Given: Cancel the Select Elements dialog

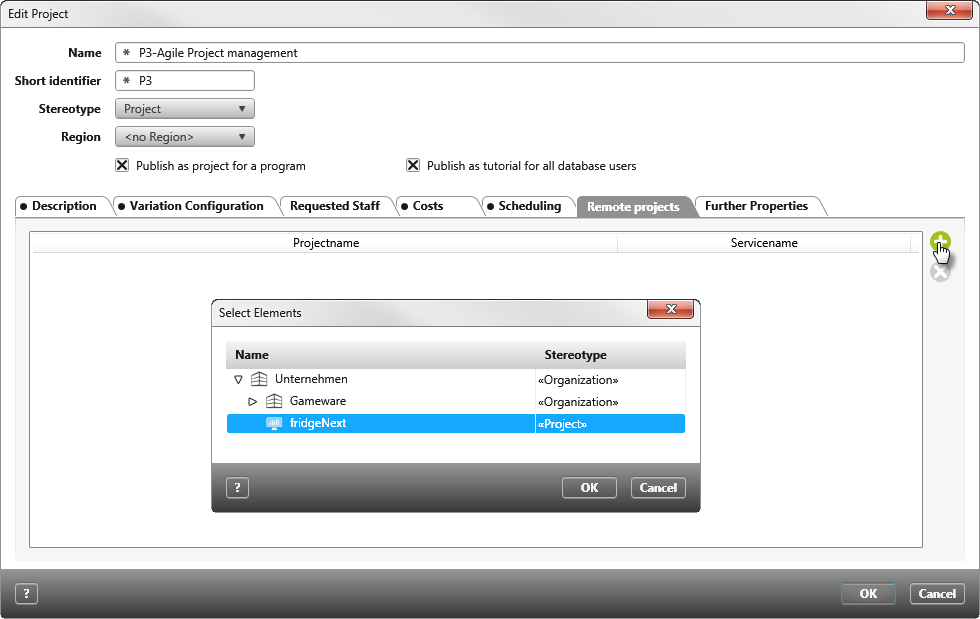Looking at the screenshot, I should [x=658, y=488].
